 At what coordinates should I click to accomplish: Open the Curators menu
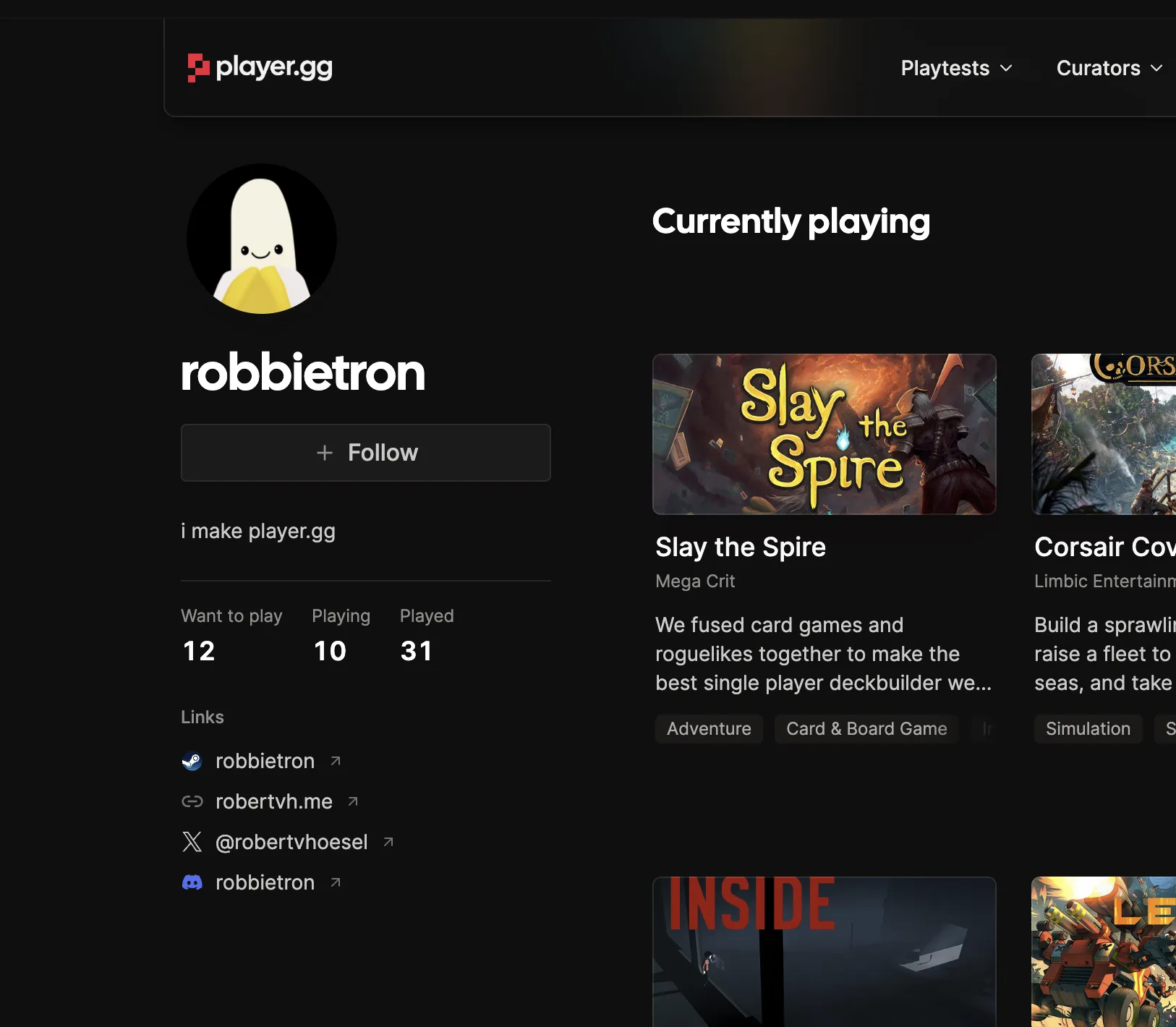[1109, 68]
